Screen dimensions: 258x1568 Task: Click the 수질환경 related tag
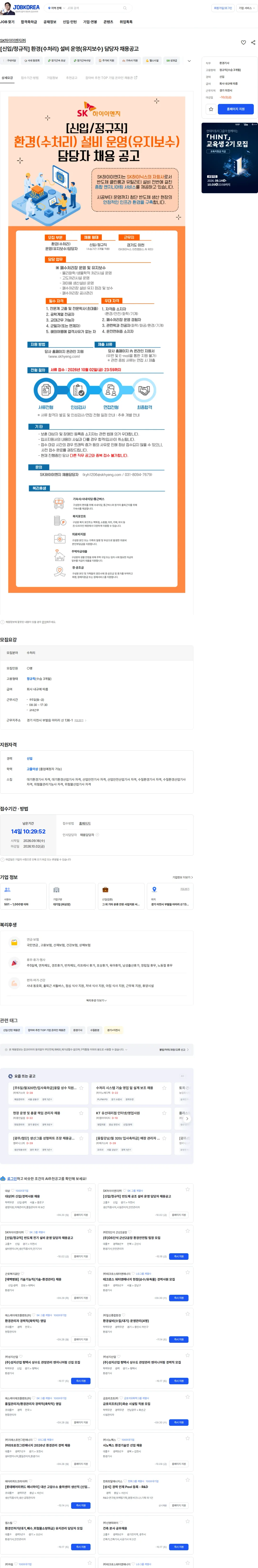click(95, 1031)
